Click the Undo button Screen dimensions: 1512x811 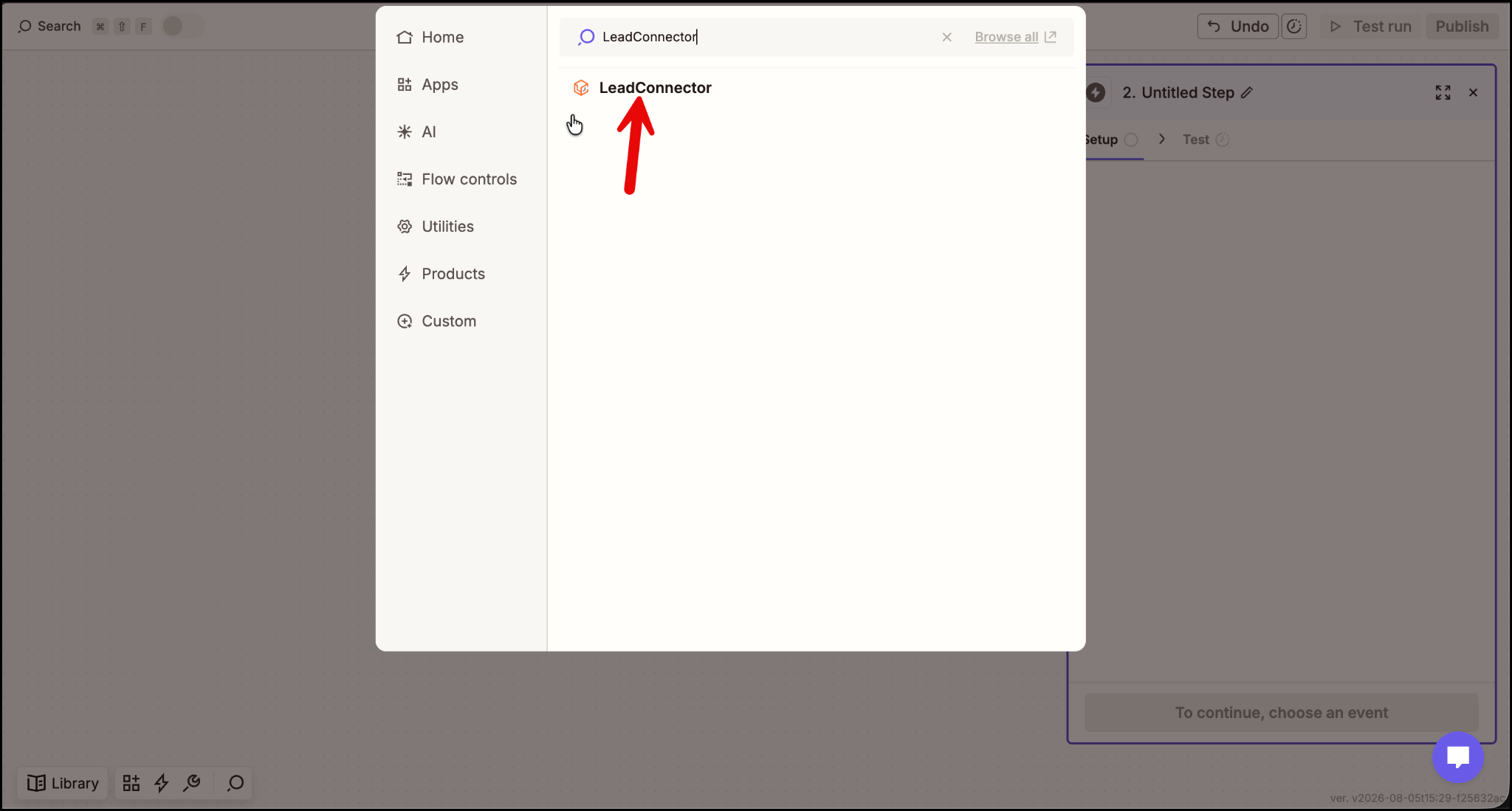pos(1238,26)
